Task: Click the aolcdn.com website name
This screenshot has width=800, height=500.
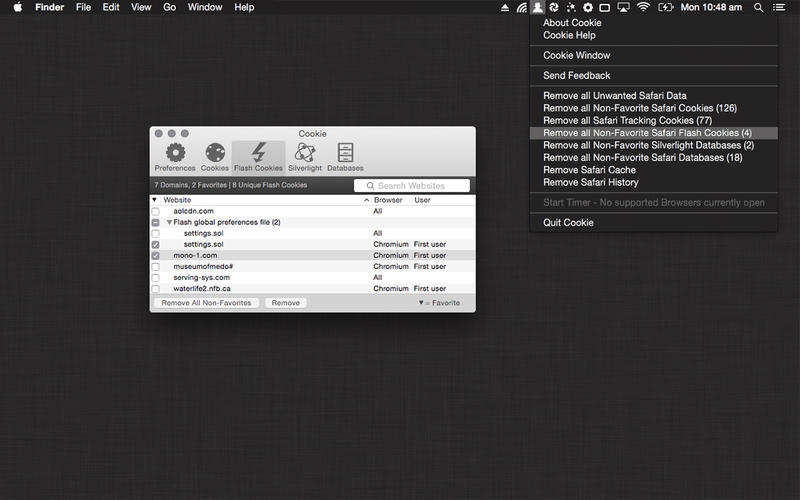Action: 193,211
